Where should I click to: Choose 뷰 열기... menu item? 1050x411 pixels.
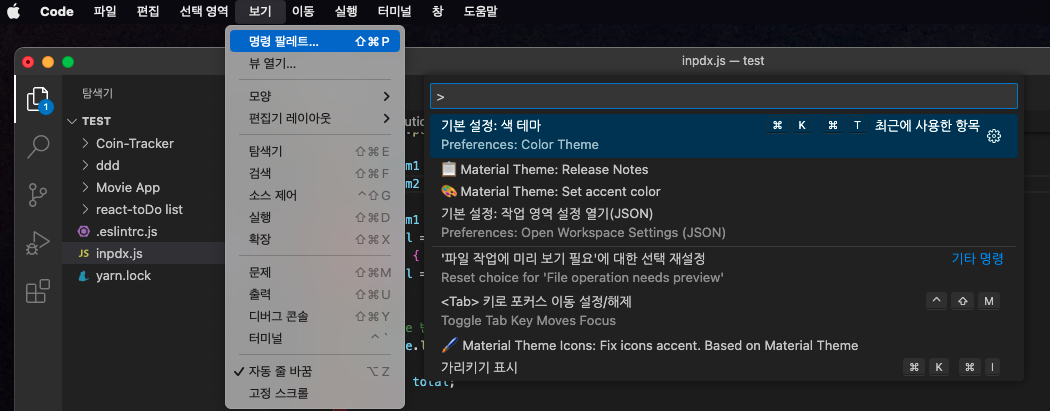[x=315, y=64]
